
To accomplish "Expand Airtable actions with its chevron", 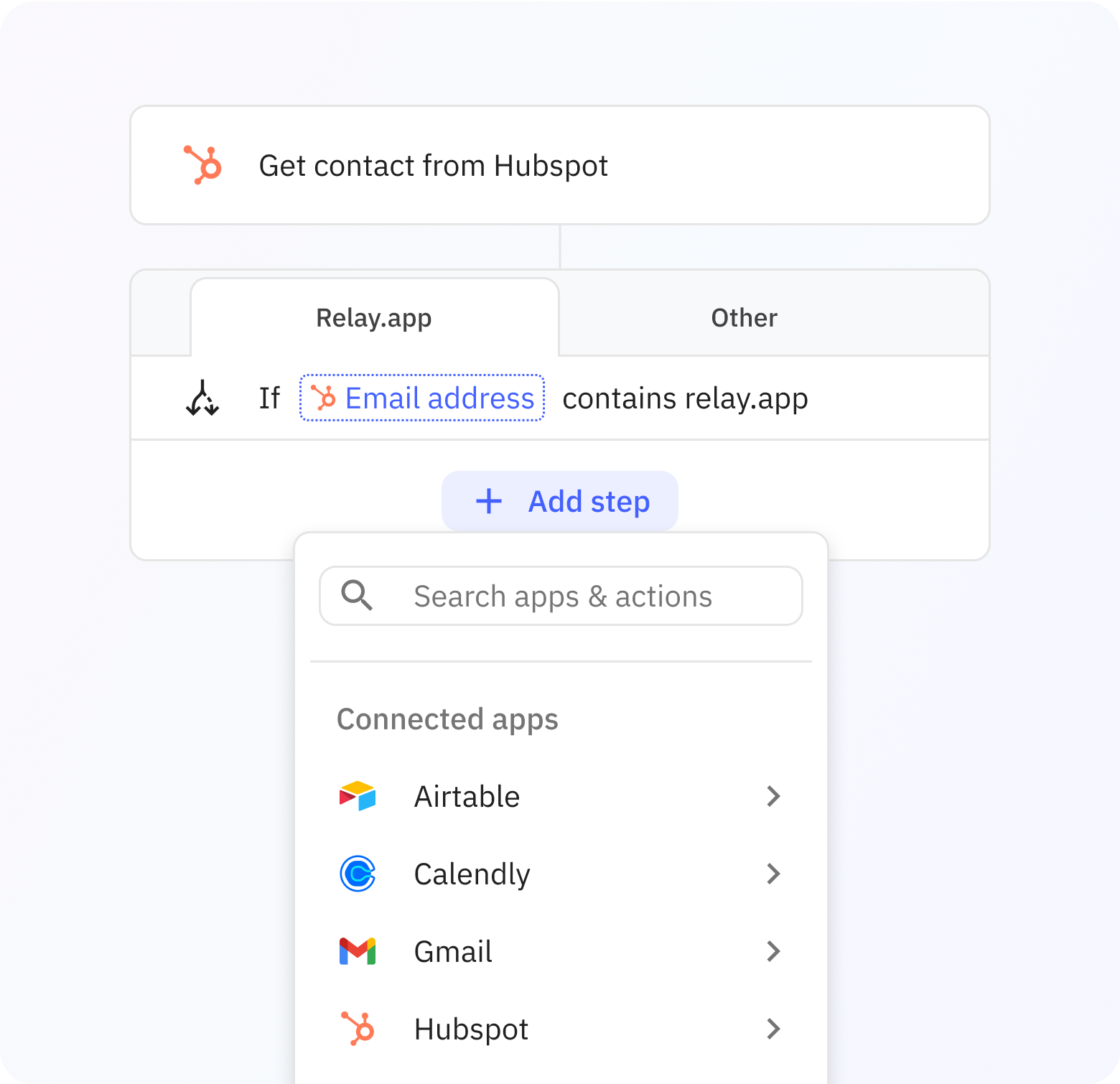I will coord(773,796).
